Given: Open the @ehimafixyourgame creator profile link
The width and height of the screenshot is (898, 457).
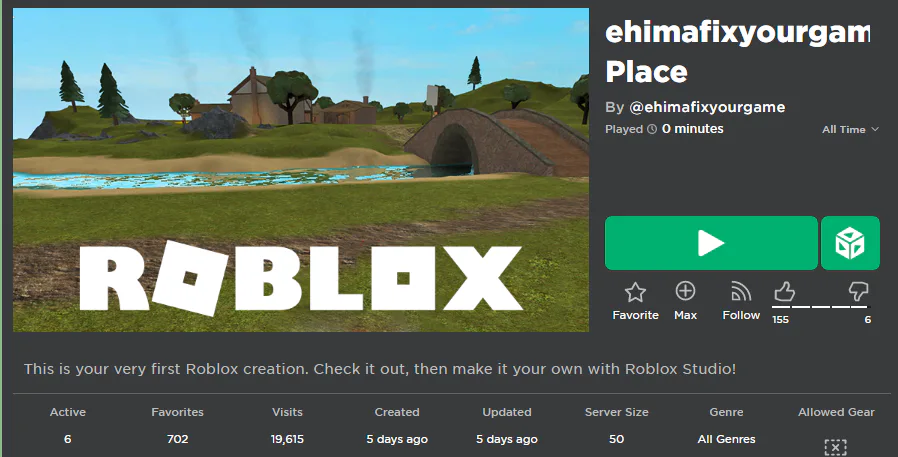Looking at the screenshot, I should [x=707, y=107].
